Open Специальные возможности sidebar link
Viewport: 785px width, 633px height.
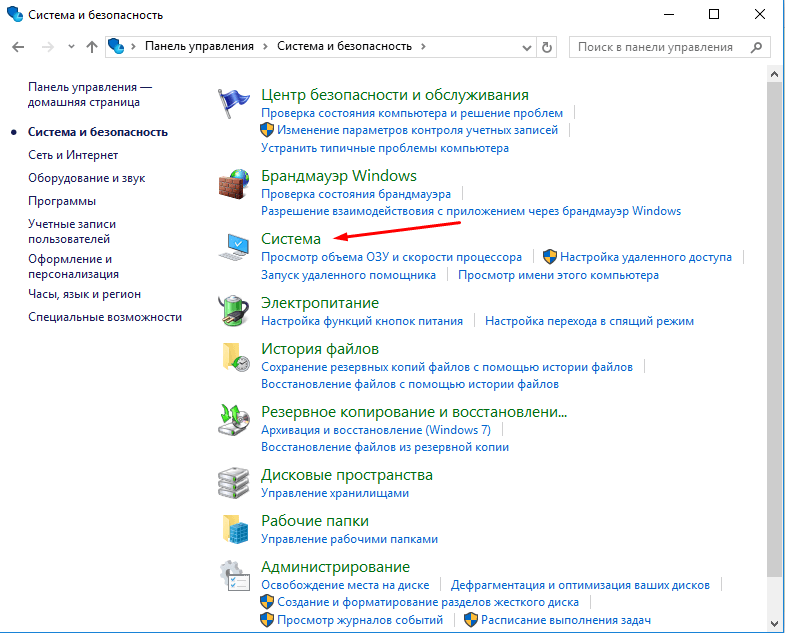coord(105,317)
